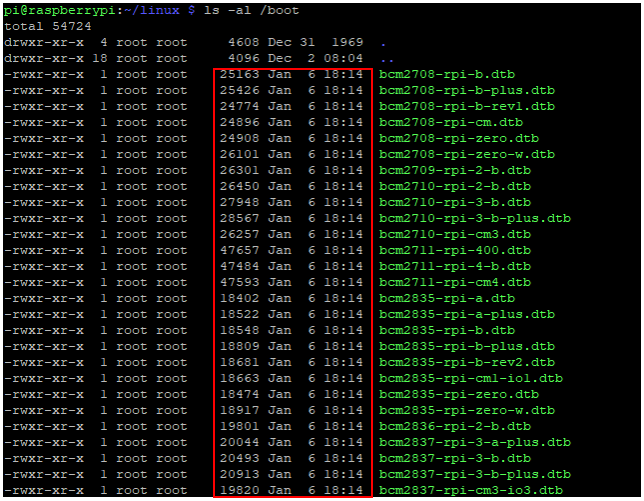Viewport: 644px width, 501px height.
Task: Click file size value 18681
Action: [239, 363]
